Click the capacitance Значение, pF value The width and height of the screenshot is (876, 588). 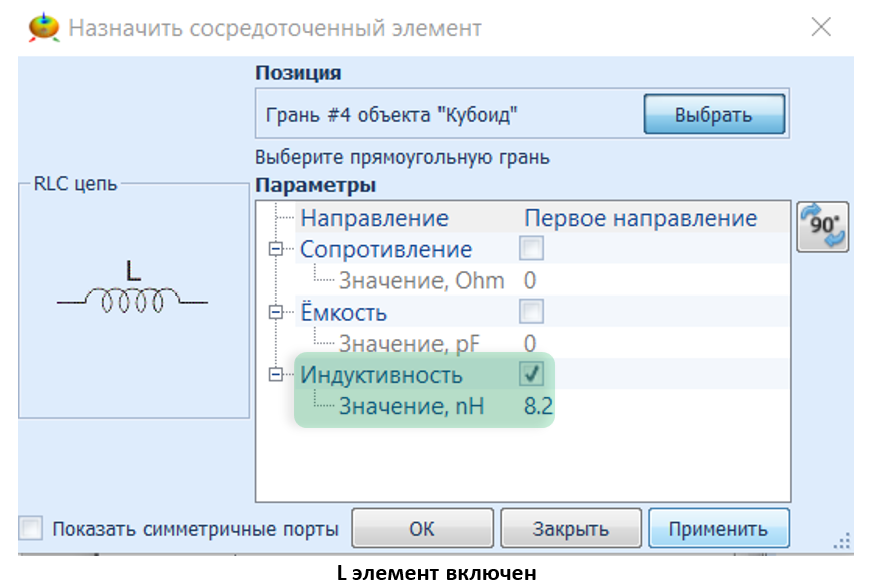pyautogui.click(x=531, y=344)
